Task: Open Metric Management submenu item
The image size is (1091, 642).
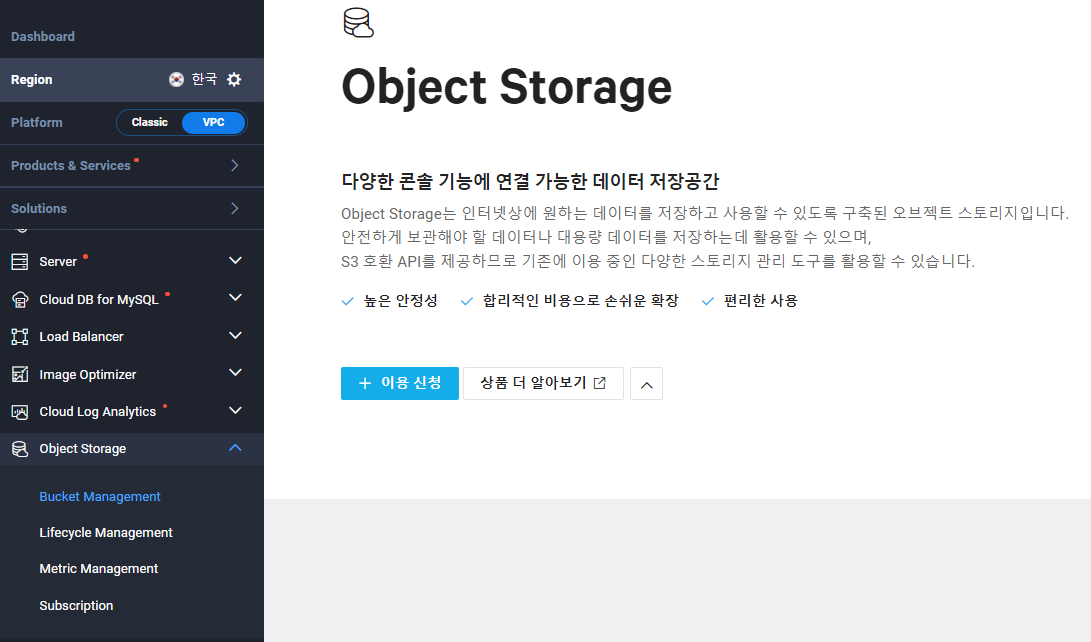Action: point(99,569)
